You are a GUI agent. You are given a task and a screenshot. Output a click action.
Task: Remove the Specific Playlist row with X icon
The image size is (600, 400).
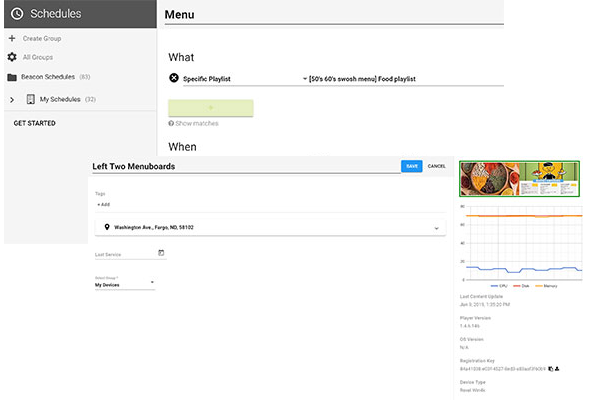coord(174,78)
